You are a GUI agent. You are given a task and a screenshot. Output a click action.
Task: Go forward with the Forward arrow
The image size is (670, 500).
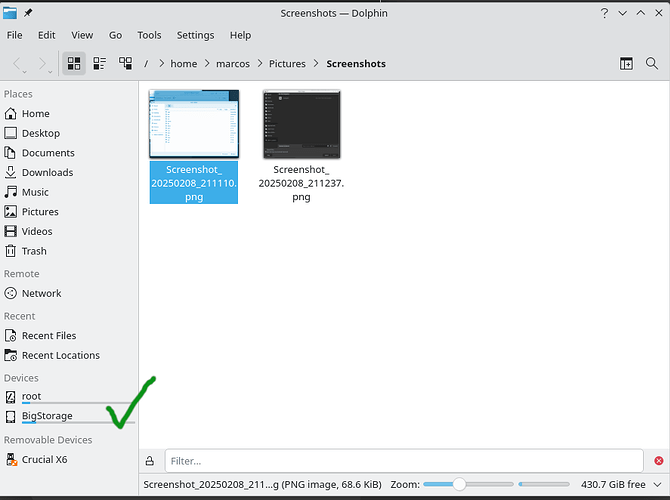(42, 64)
